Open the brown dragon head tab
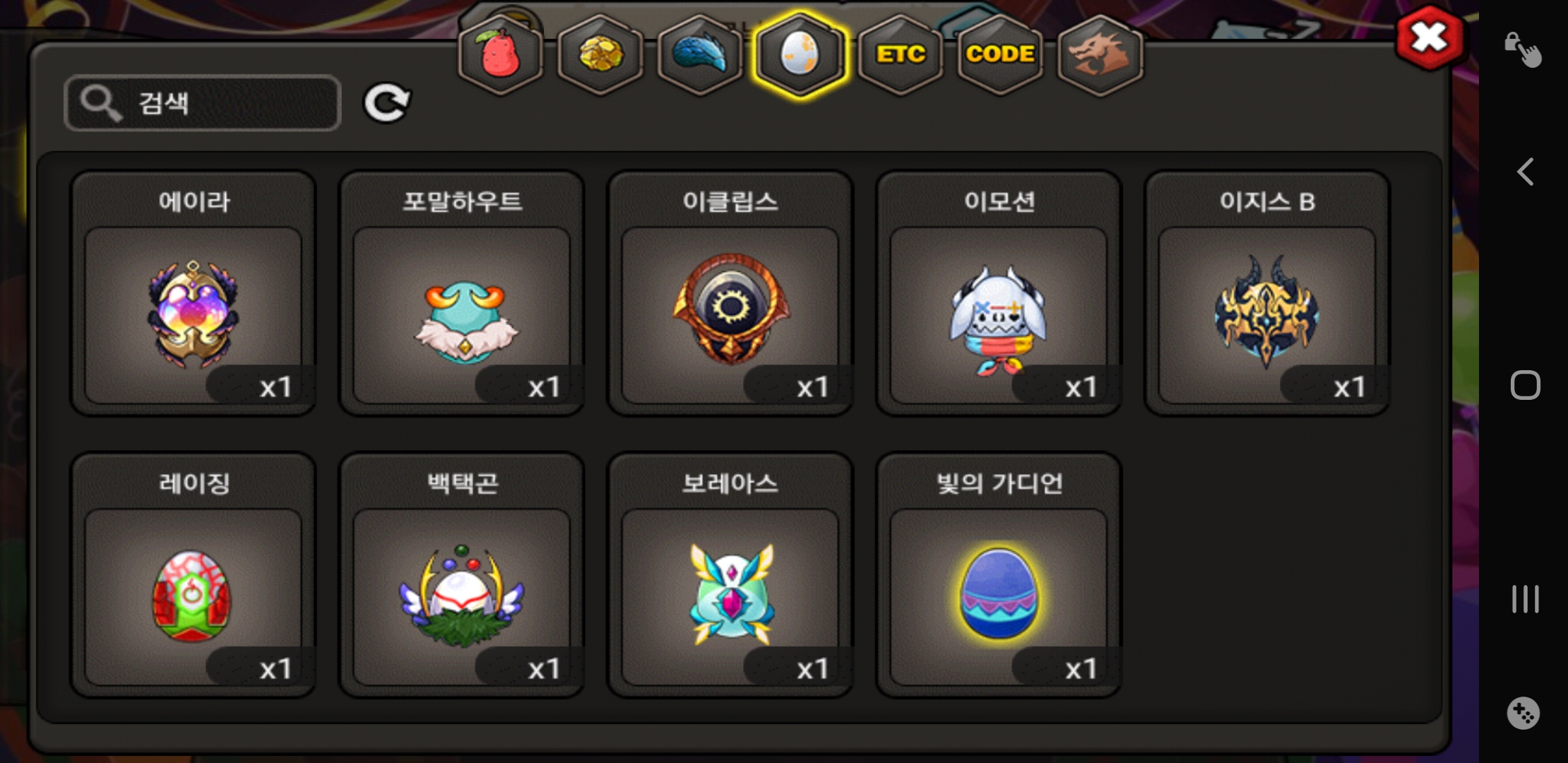 click(1100, 55)
